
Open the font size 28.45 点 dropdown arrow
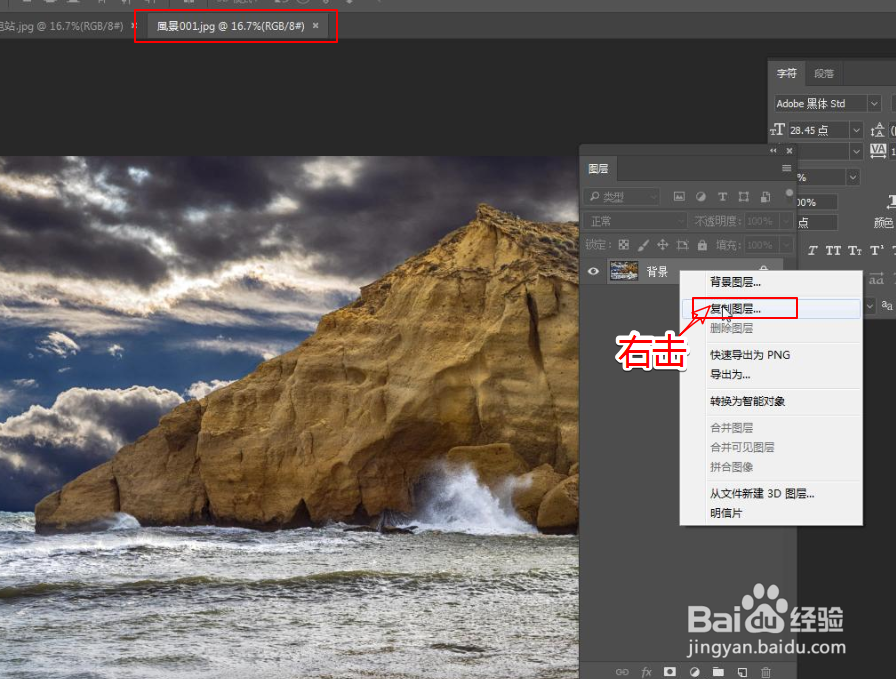point(856,130)
